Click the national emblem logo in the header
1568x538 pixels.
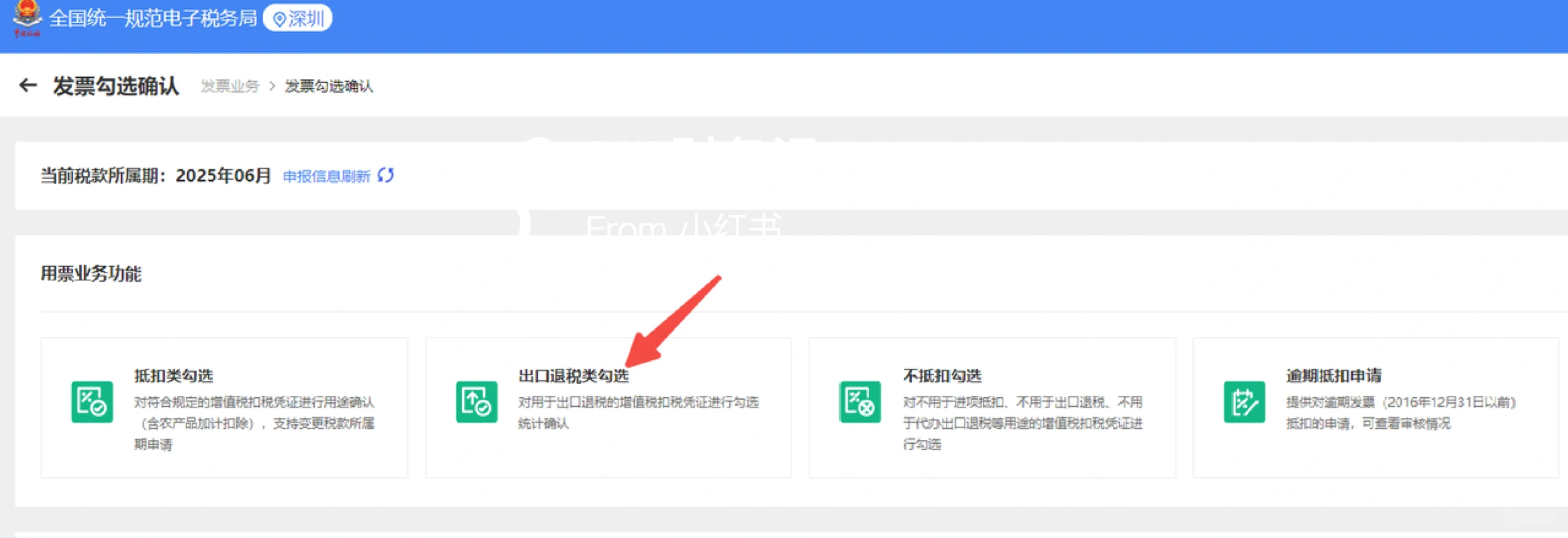[27, 17]
